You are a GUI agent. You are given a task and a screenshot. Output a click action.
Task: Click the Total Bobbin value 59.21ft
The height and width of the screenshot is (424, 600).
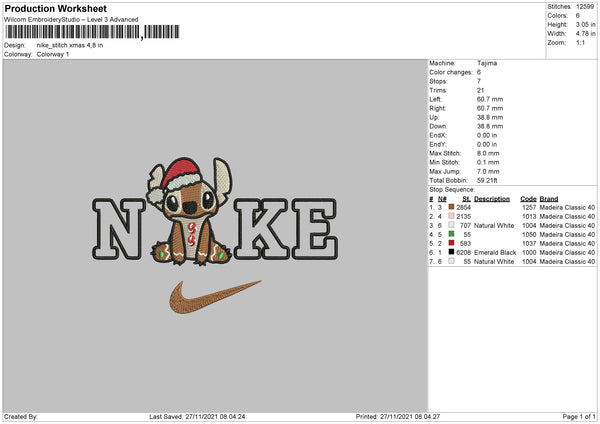[487, 180]
